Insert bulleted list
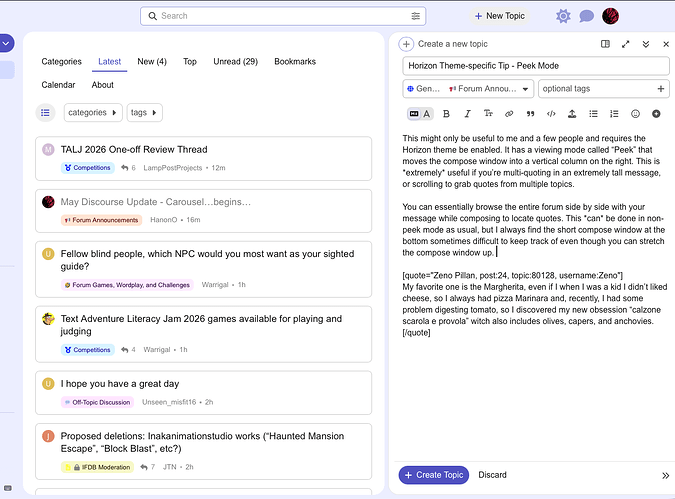The height and width of the screenshot is (499, 675). (x=593, y=114)
